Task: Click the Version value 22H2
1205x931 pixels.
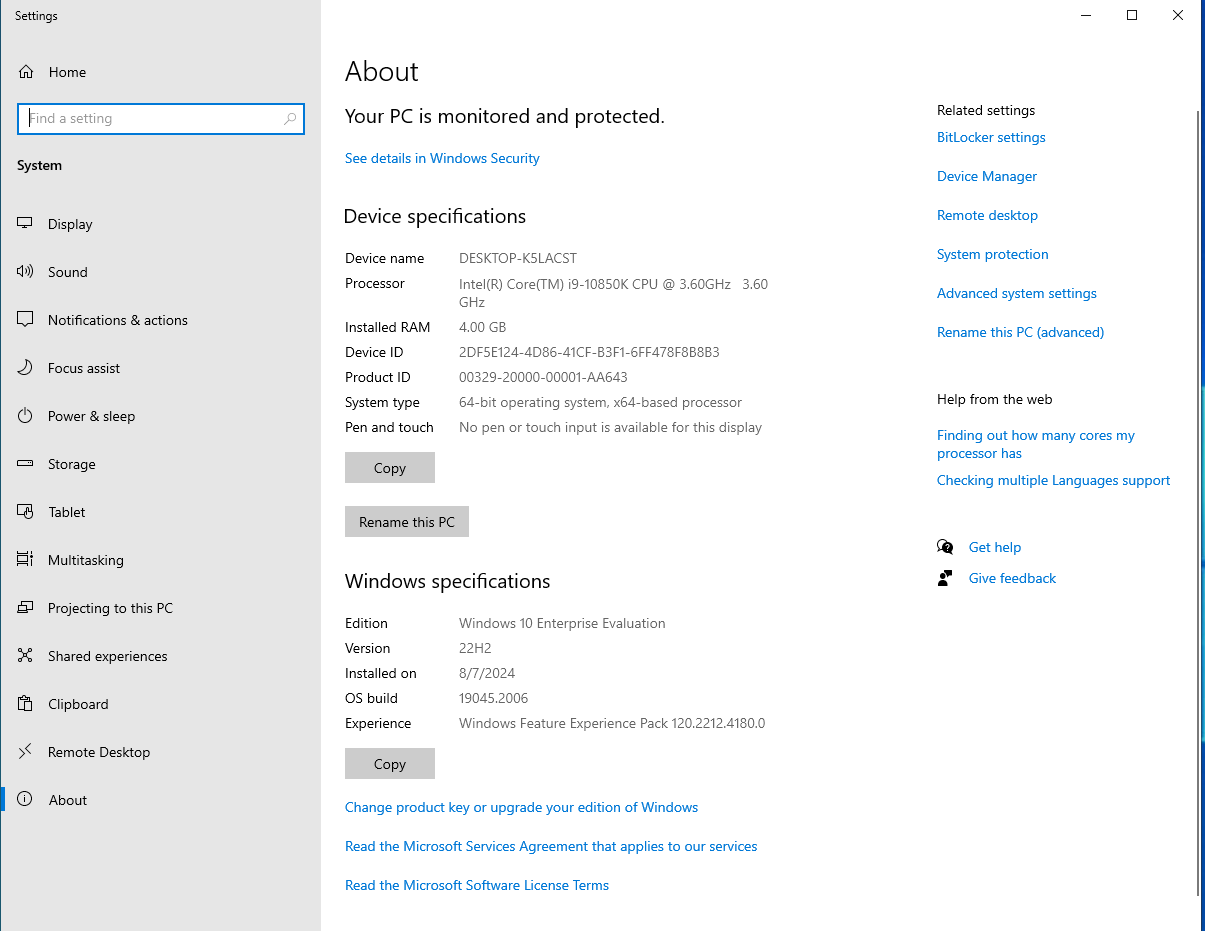Action: click(475, 648)
